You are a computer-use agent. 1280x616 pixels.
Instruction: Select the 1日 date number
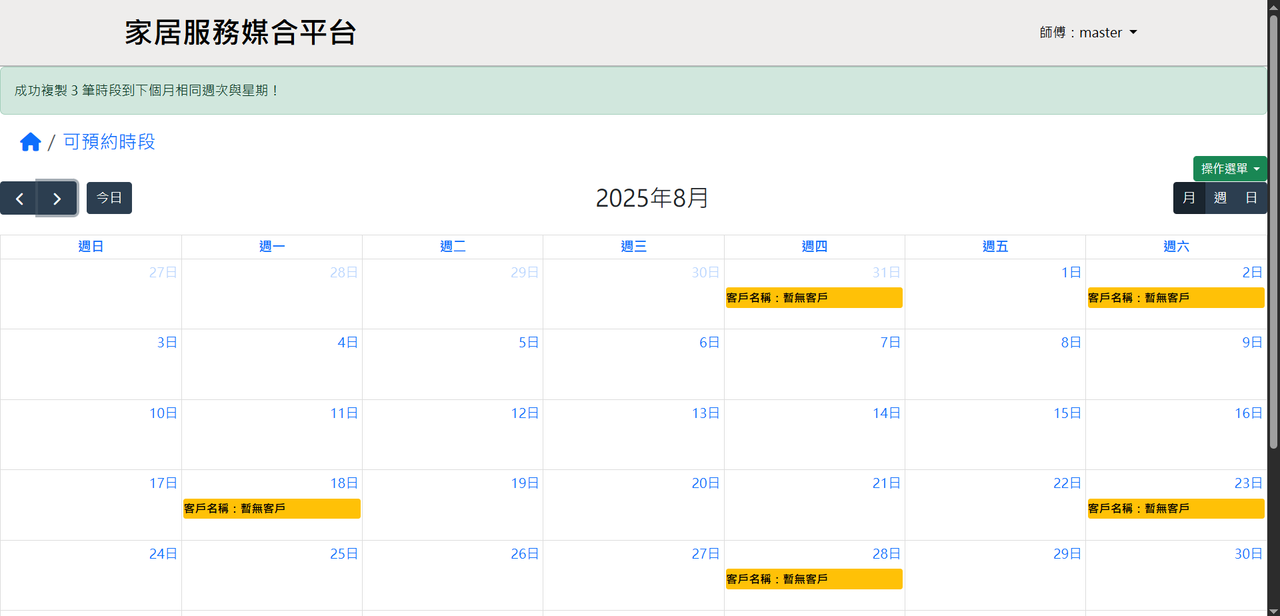(1071, 272)
